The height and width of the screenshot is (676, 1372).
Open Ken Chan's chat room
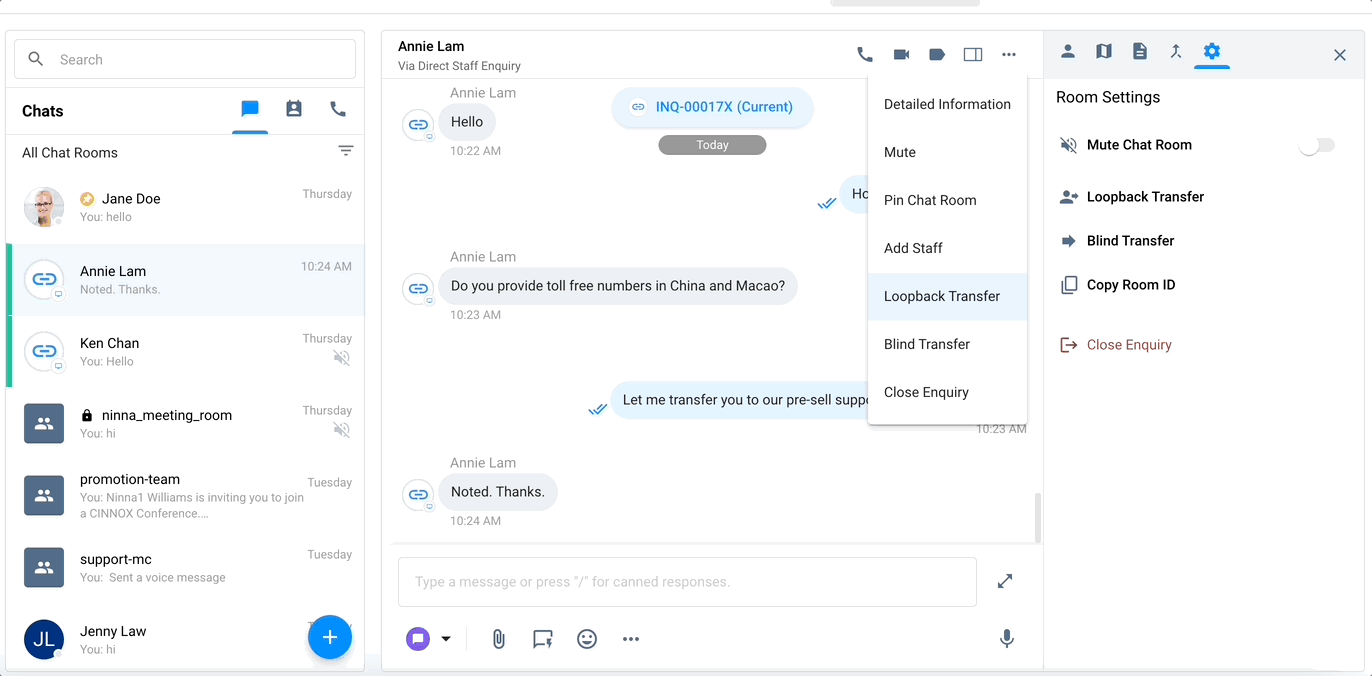tap(185, 352)
